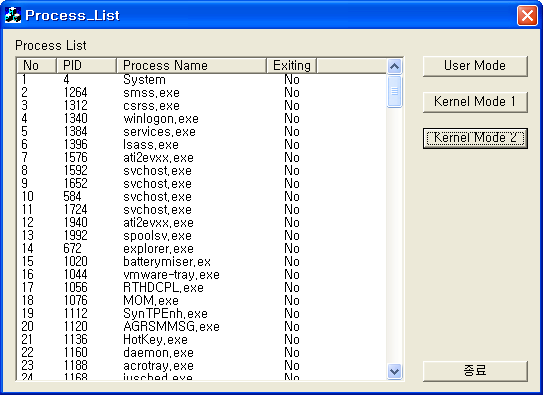Select the spoolsv.exe process row
The image size is (543, 395).
[x=202, y=235]
